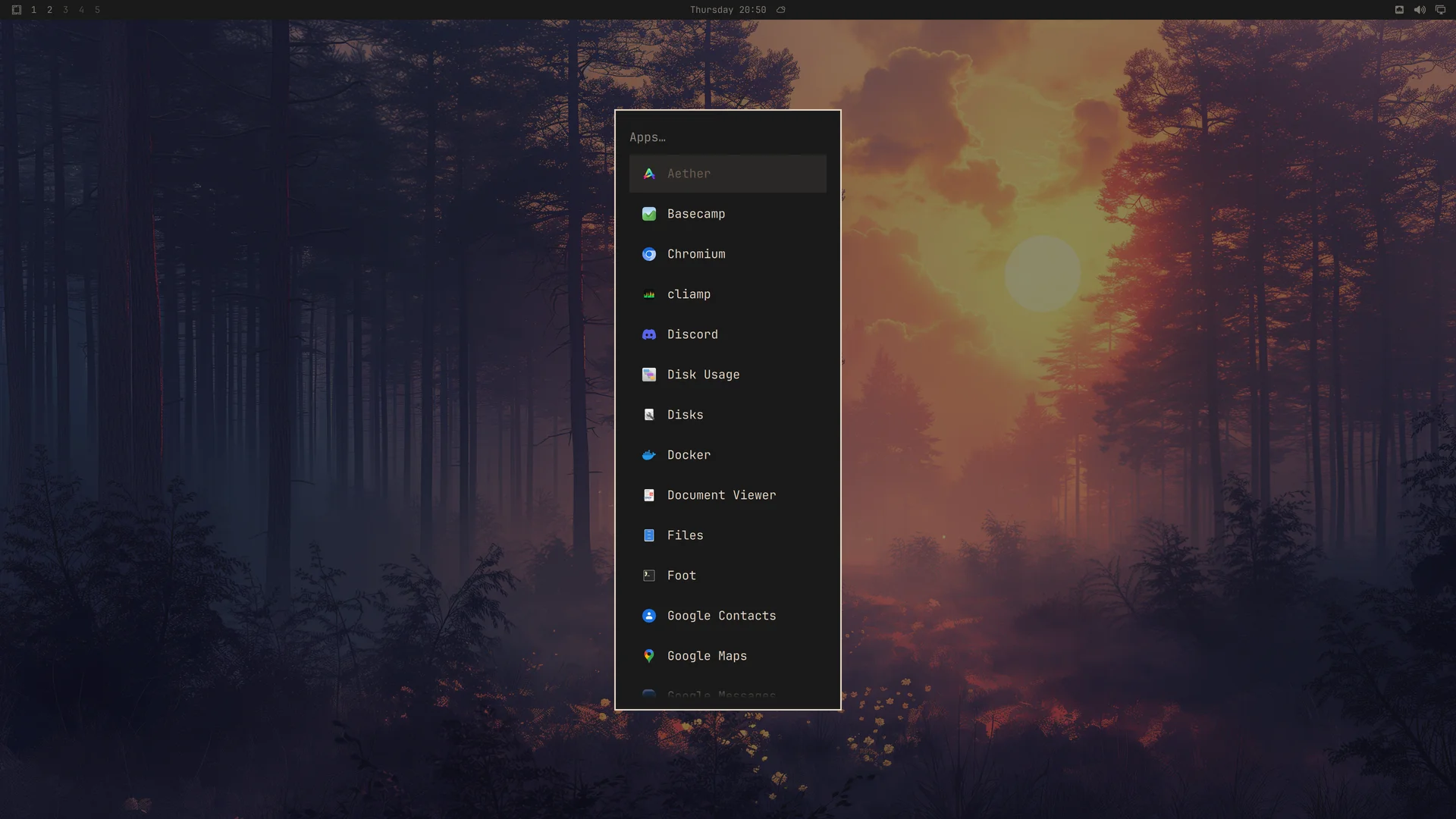Click the Apps search field

click(727, 137)
